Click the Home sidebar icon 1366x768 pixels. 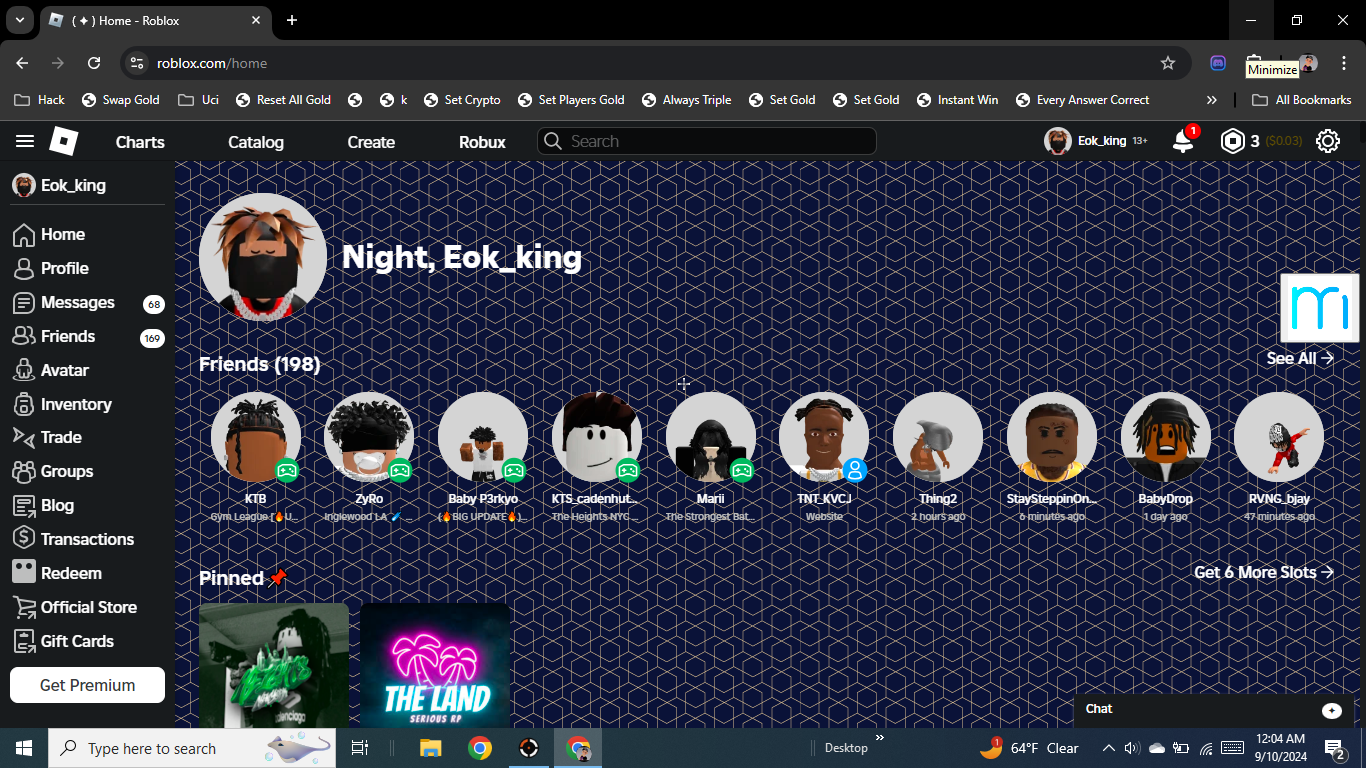[x=24, y=235]
